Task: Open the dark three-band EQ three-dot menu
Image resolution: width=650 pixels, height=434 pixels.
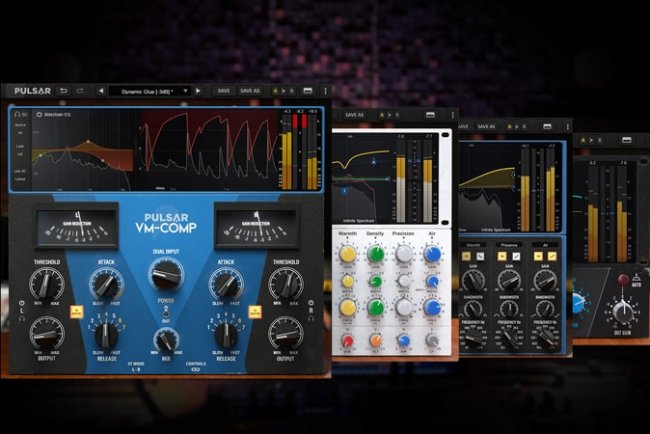Action: (x=568, y=126)
